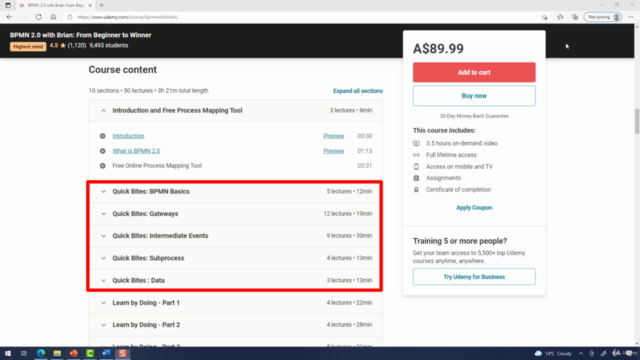Expand Quick Bites: Subprocess section
The height and width of the screenshot is (360, 640).
(x=236, y=258)
